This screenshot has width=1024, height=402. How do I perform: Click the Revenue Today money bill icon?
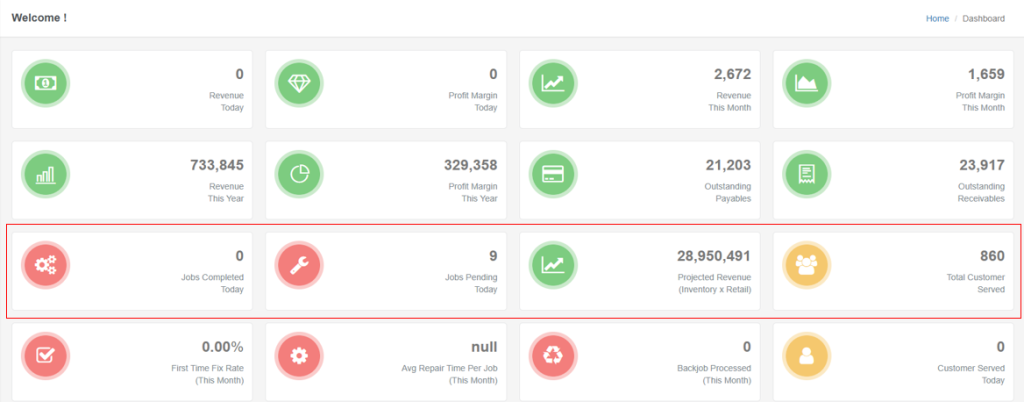(x=46, y=84)
